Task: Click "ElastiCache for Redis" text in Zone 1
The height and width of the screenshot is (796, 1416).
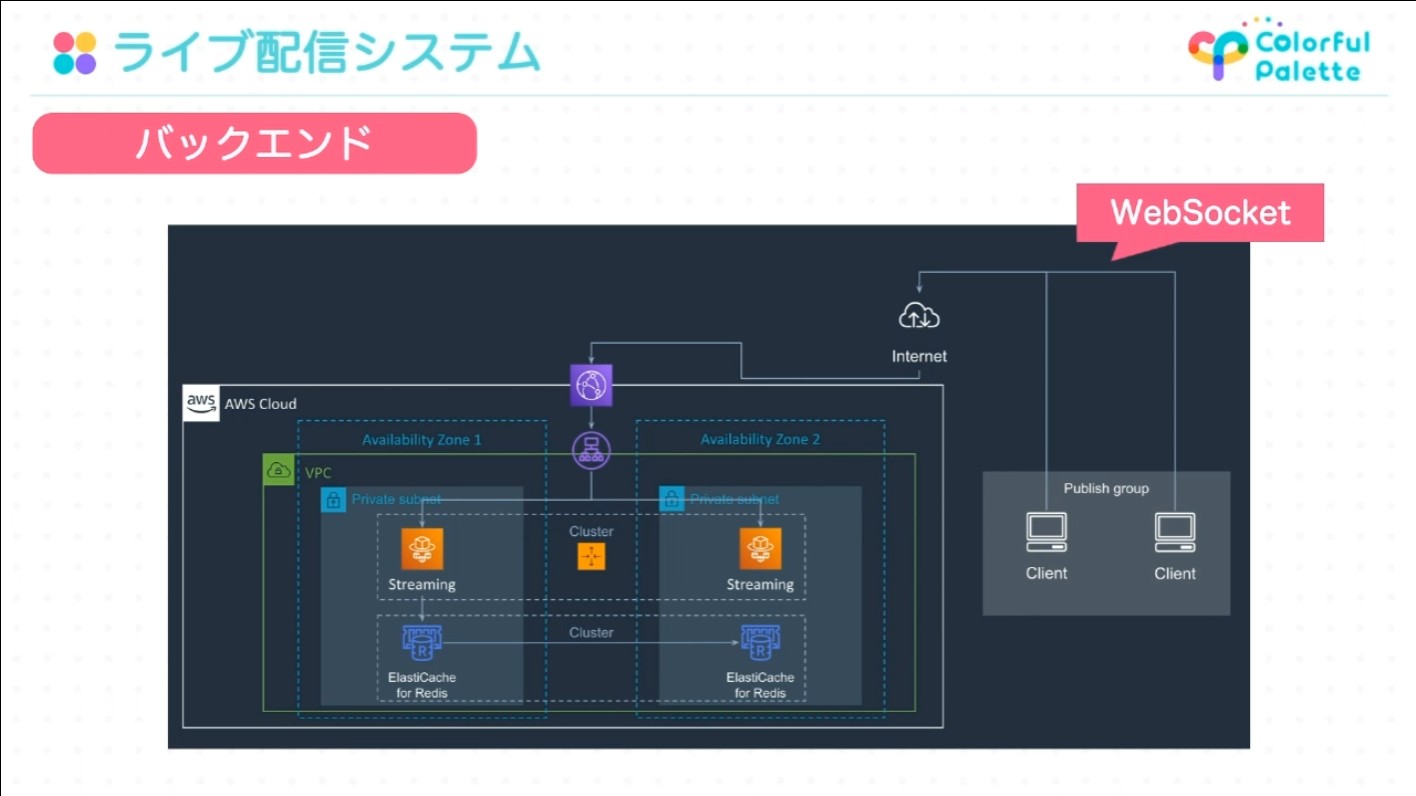Action: point(422,685)
